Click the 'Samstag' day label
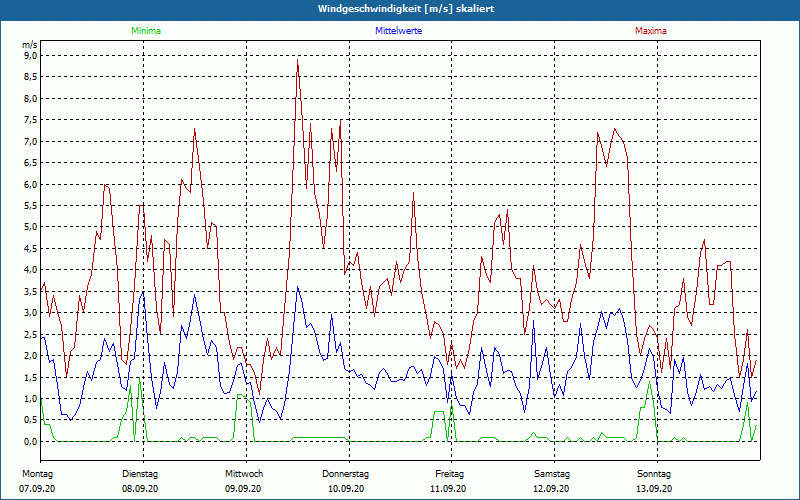Screen dimensions: 800x500 coord(552,474)
